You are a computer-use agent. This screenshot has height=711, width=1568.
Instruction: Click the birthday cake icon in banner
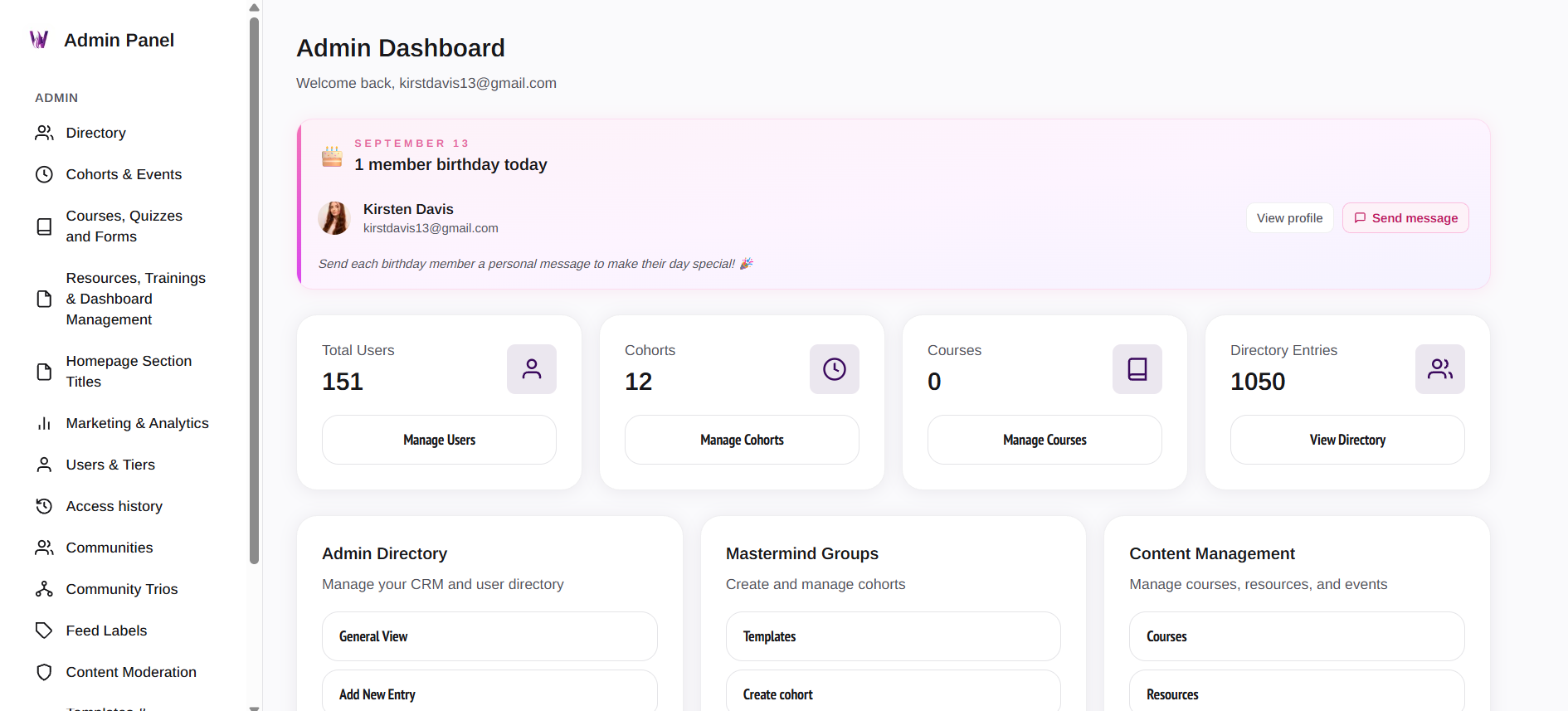tap(333, 156)
